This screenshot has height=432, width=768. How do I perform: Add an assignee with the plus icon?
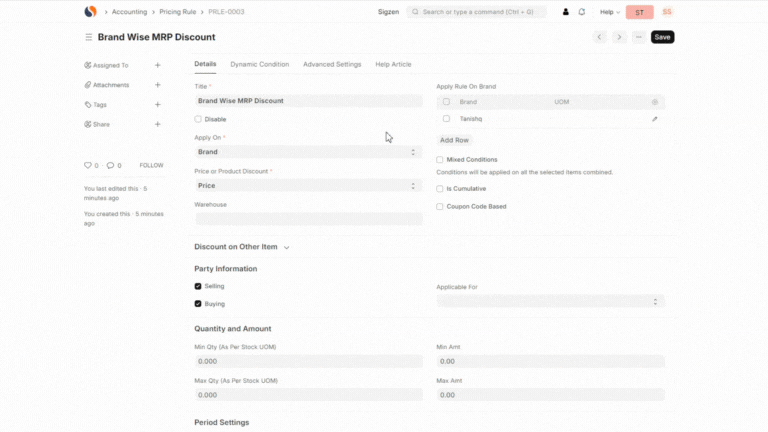(158, 65)
